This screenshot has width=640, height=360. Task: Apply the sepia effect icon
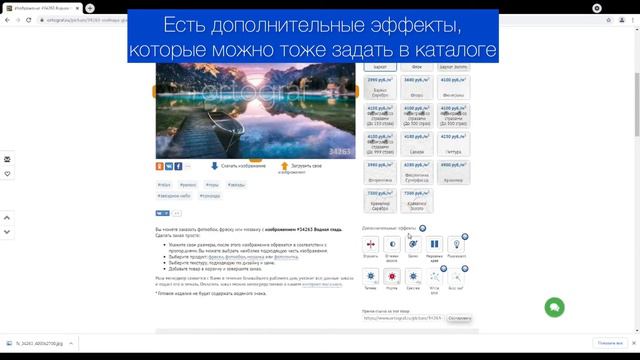413,244
